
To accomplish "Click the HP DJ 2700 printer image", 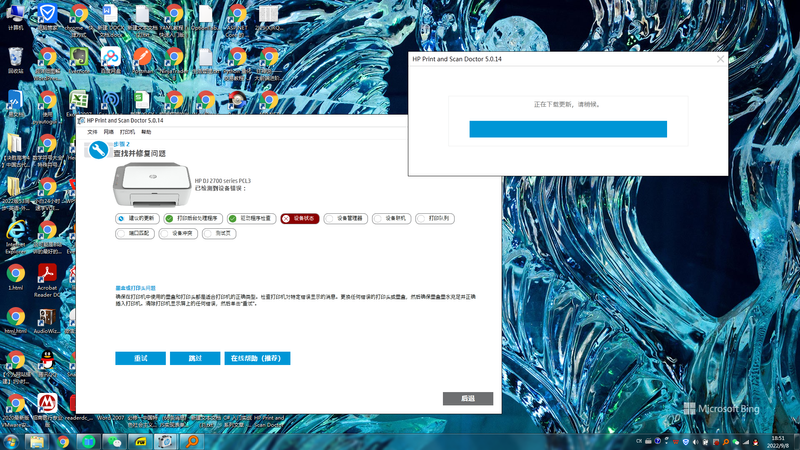I will click(x=152, y=184).
